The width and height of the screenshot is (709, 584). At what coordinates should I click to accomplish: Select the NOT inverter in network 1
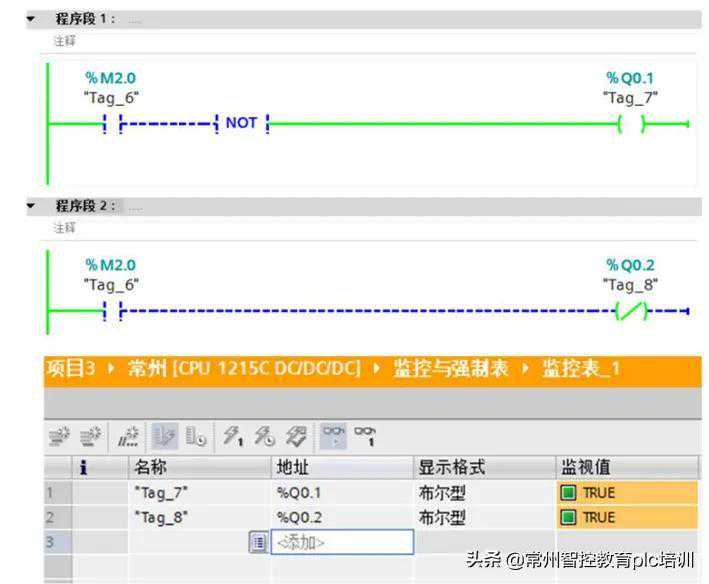click(241, 123)
